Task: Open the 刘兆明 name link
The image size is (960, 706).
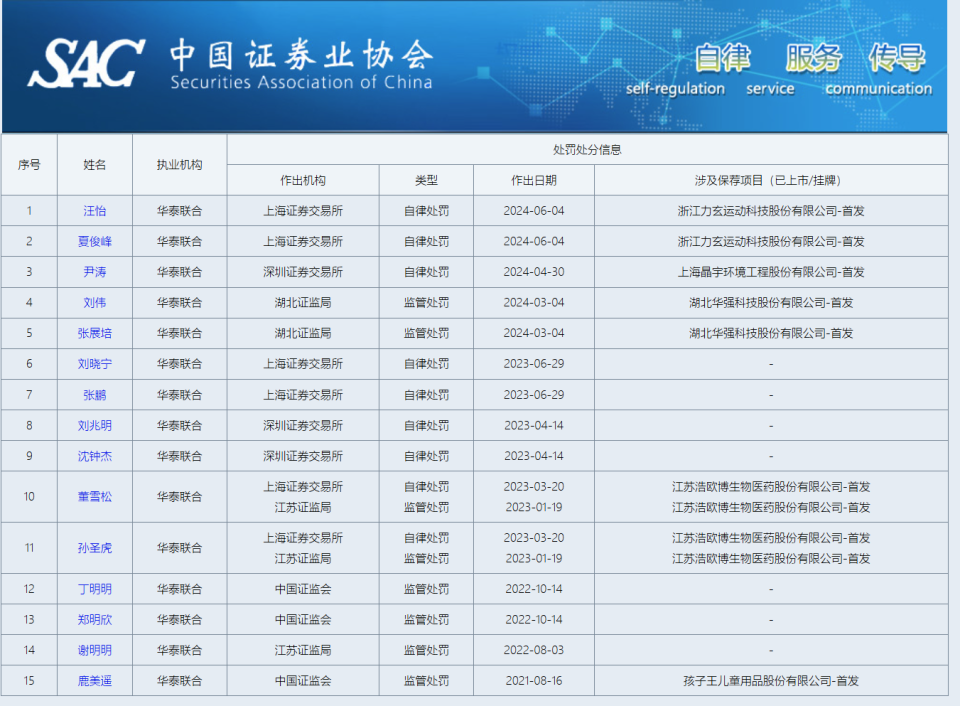Action: (x=95, y=426)
